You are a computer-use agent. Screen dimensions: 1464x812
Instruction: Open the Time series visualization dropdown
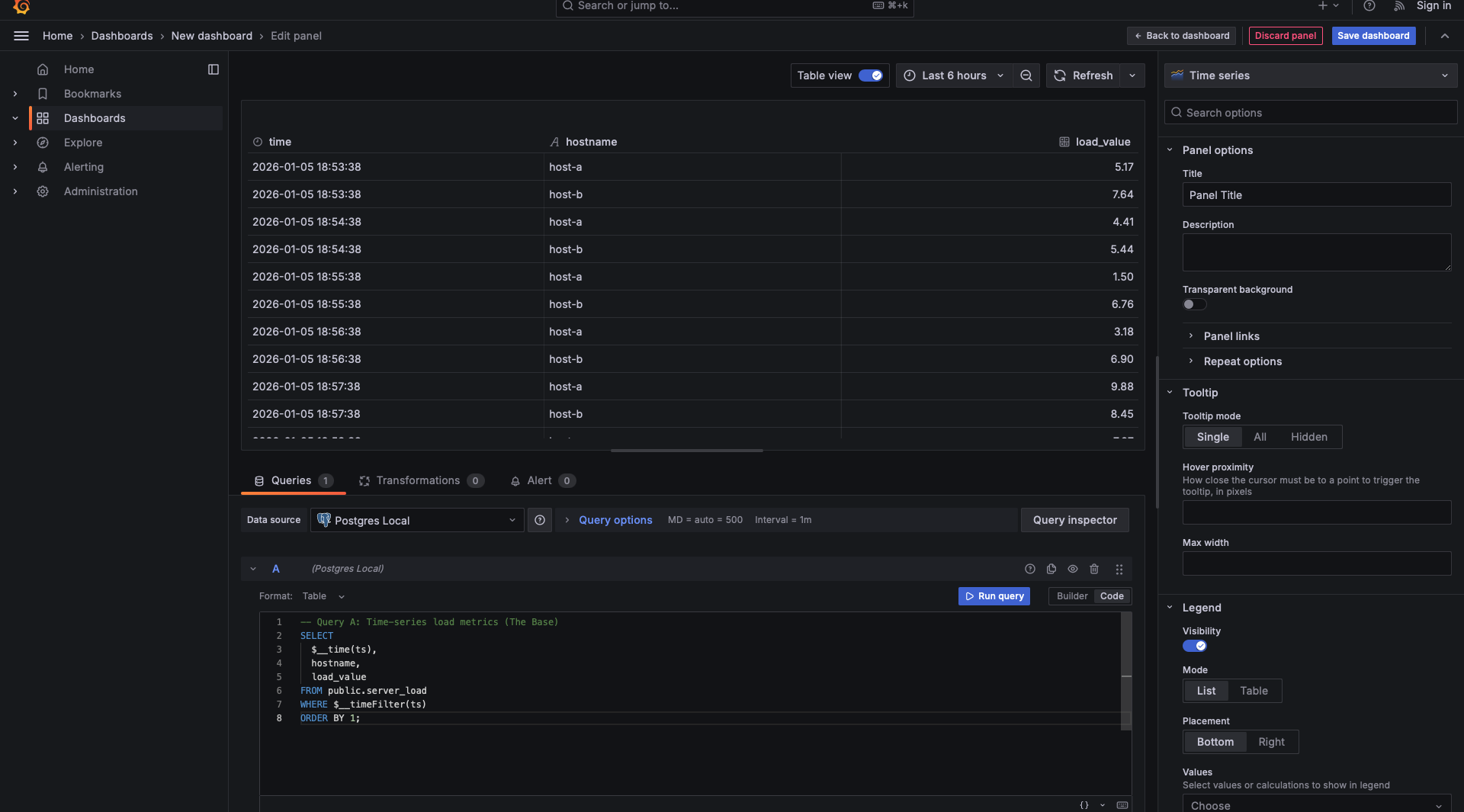tap(1311, 75)
